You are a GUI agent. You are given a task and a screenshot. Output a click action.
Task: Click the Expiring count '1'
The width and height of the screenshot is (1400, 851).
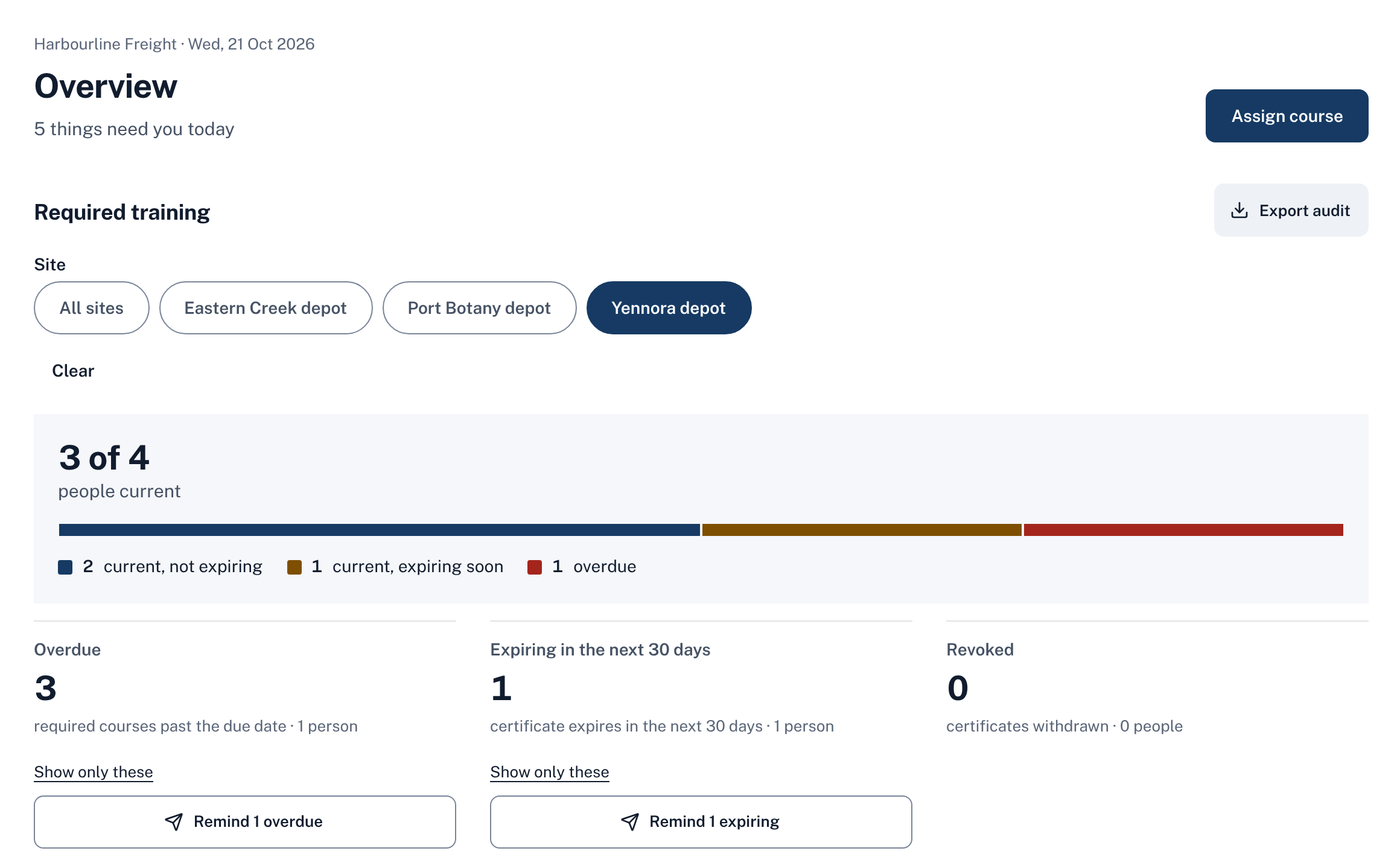501,688
